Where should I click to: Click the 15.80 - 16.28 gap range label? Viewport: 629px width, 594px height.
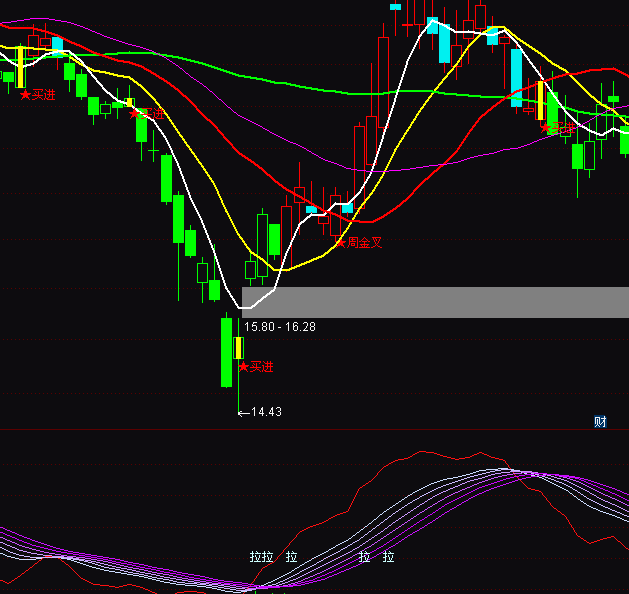280,327
